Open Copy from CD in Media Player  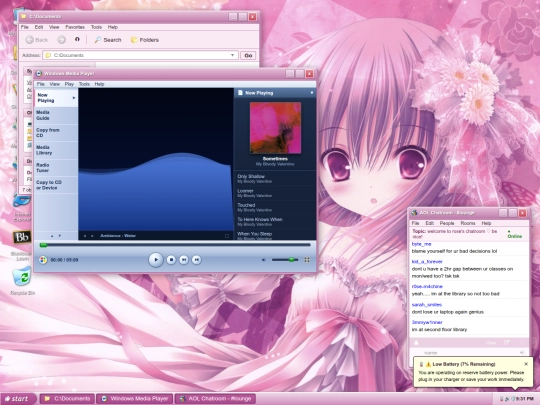(x=55, y=133)
